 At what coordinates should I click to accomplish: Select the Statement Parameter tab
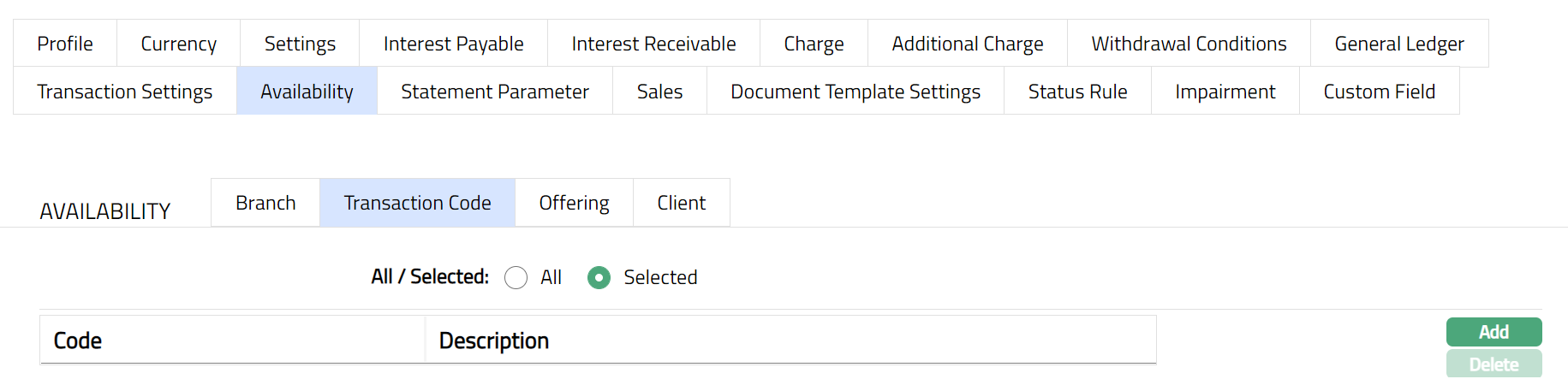coord(495,92)
